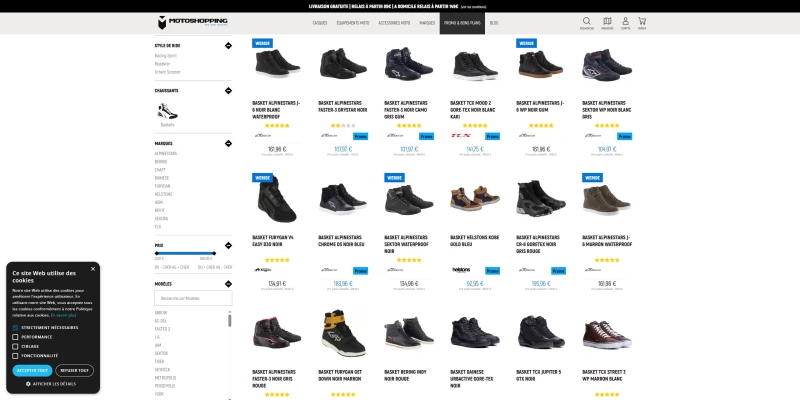This screenshot has width=800, height=400.
Task: Reject cookies with Refuser tout
Action: tap(74, 370)
